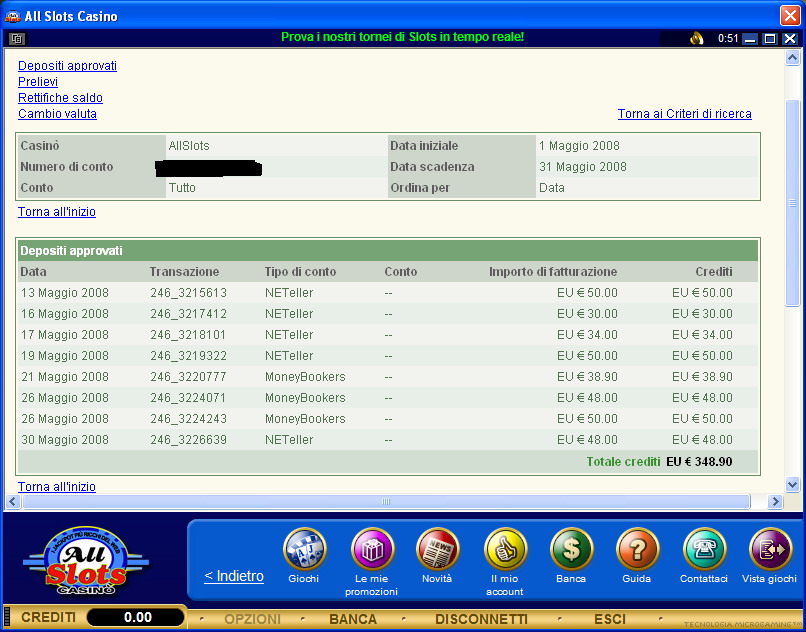806x632 pixels.
Task: Open Le mie promozioni gift icon
Action: [x=372, y=549]
